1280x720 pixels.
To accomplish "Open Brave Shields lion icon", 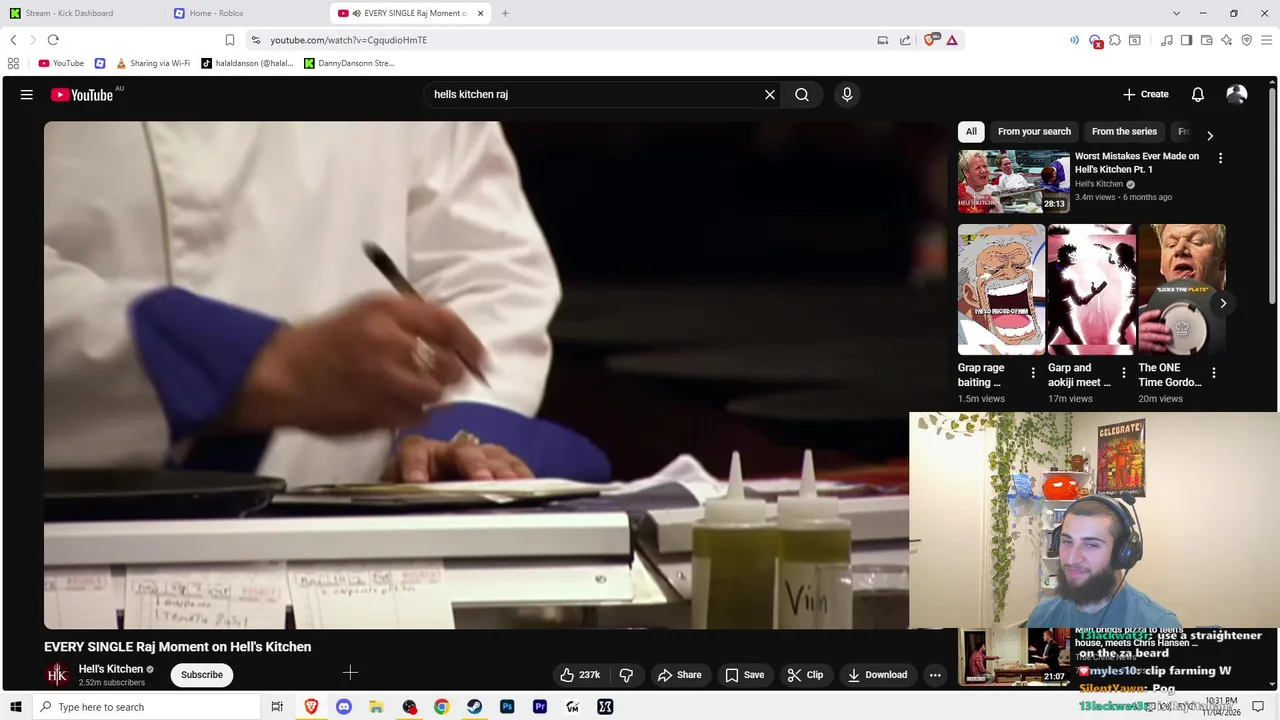I will pyautogui.click(x=931, y=40).
